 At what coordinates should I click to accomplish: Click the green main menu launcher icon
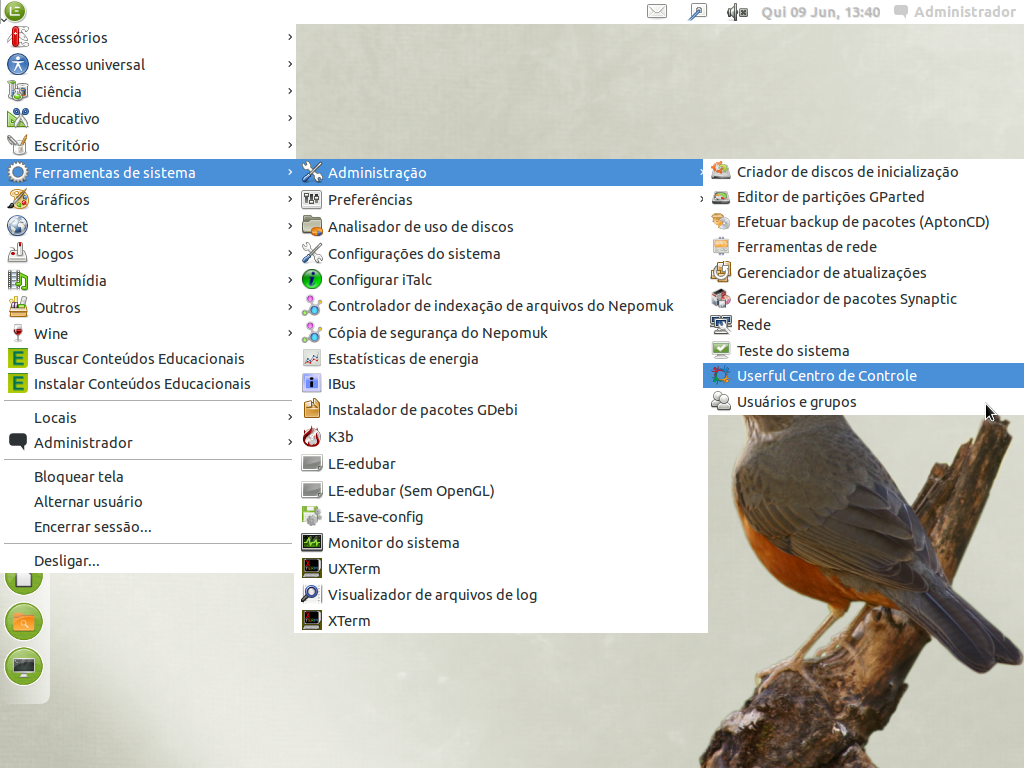click(x=15, y=11)
